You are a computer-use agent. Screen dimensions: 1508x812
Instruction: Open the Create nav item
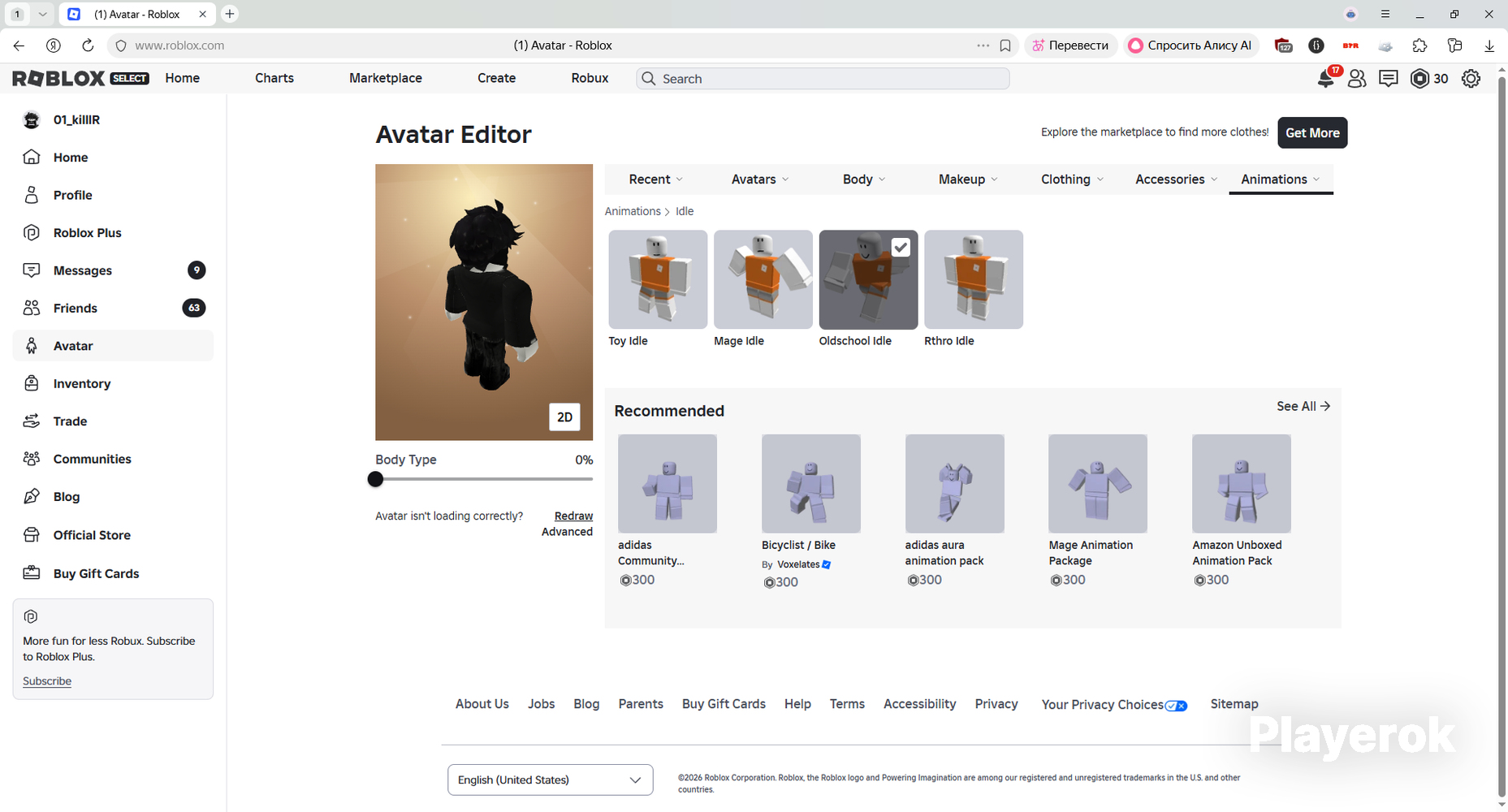point(496,78)
